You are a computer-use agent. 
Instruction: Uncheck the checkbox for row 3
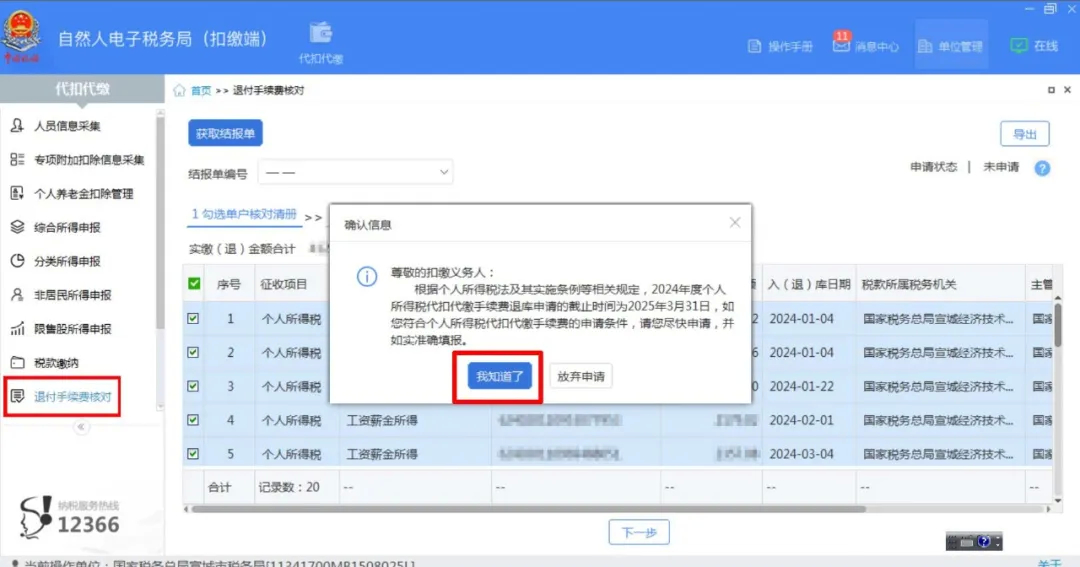194,386
